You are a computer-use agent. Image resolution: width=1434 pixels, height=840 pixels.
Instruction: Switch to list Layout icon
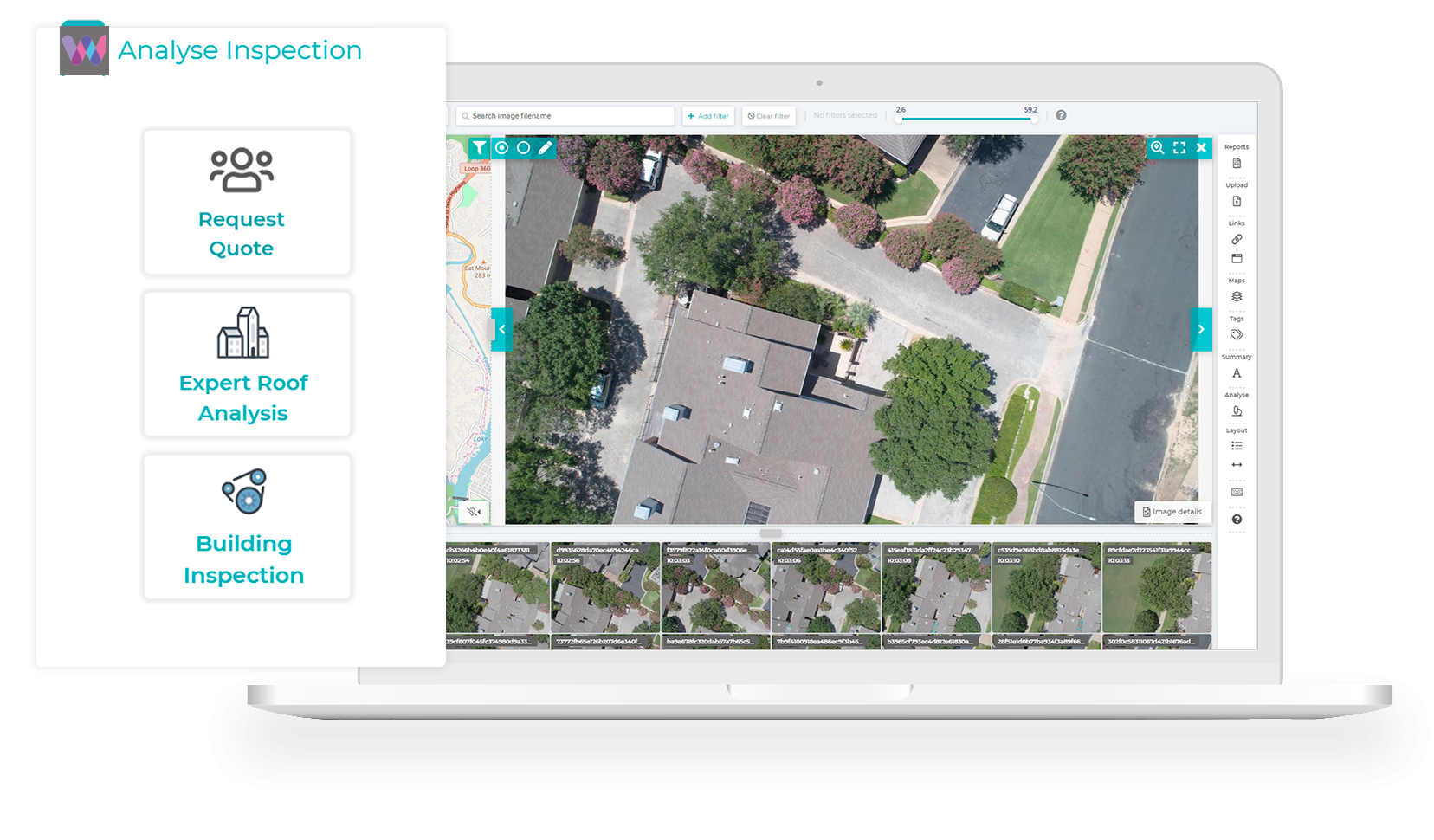(1237, 446)
